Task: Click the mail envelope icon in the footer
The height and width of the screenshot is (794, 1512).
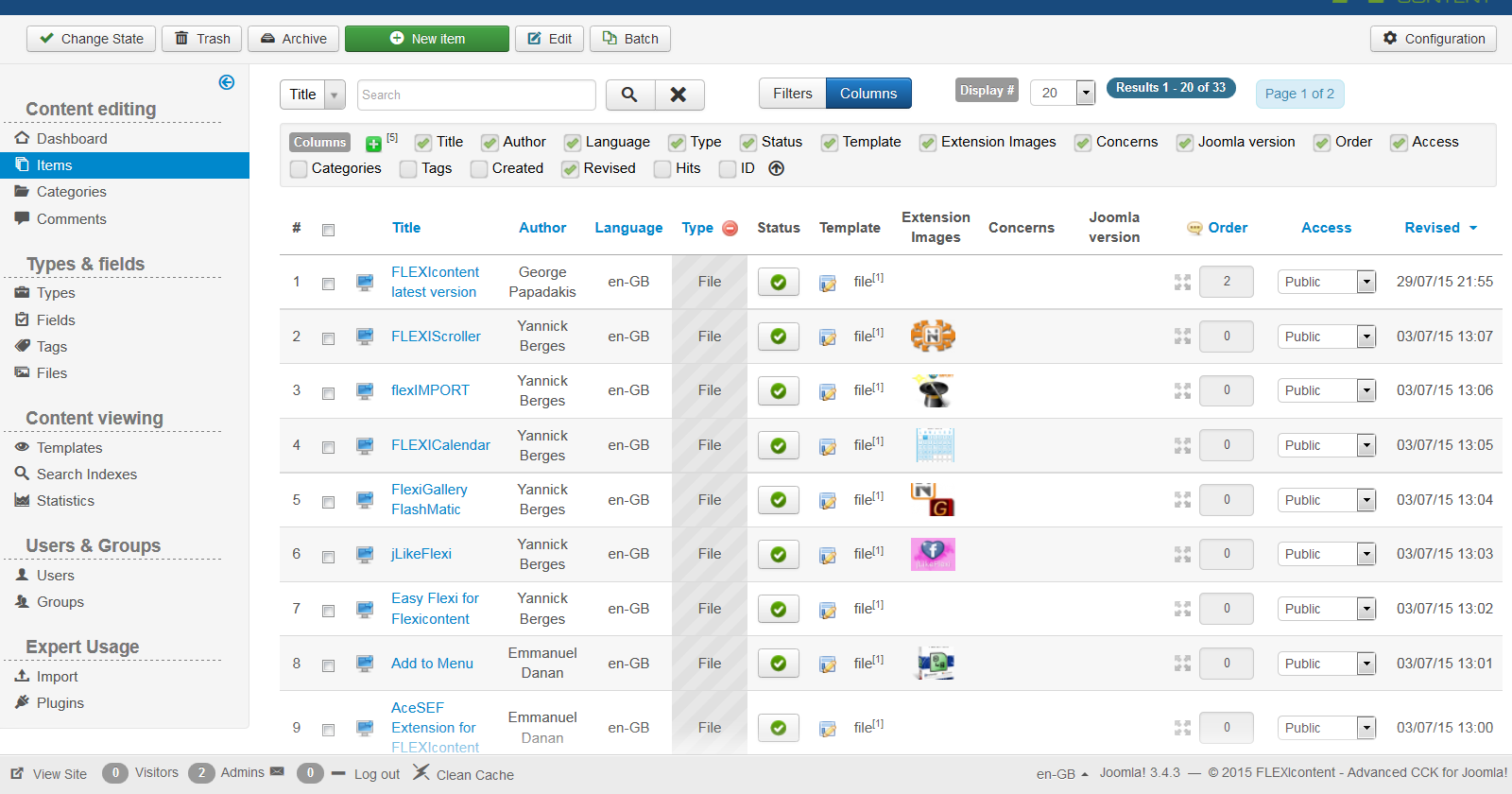Action: pos(277,771)
